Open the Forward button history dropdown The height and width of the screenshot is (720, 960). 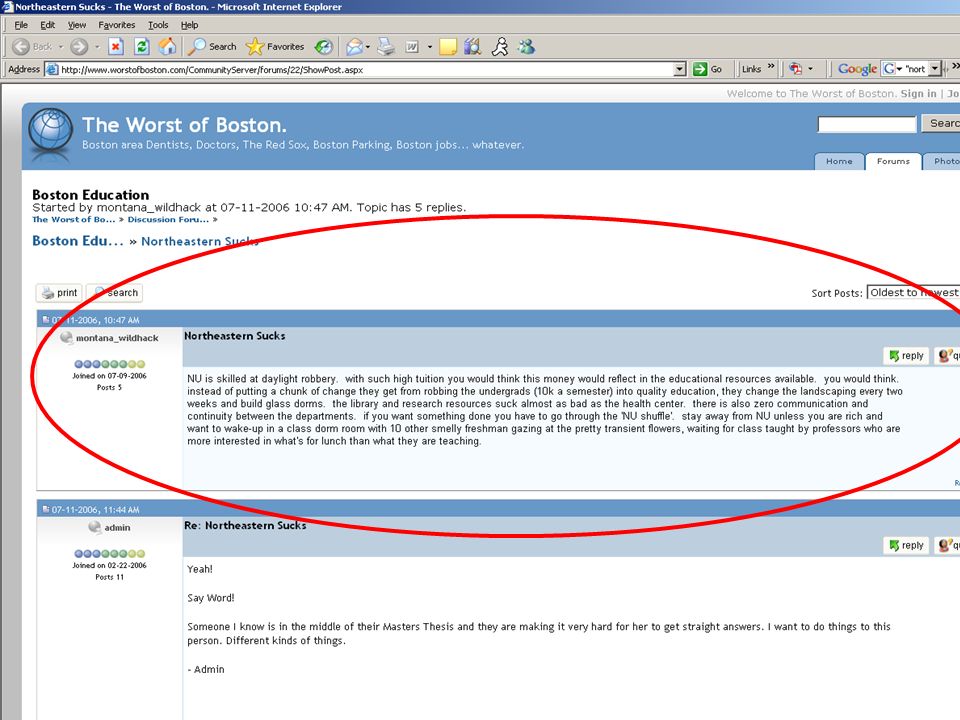97,47
